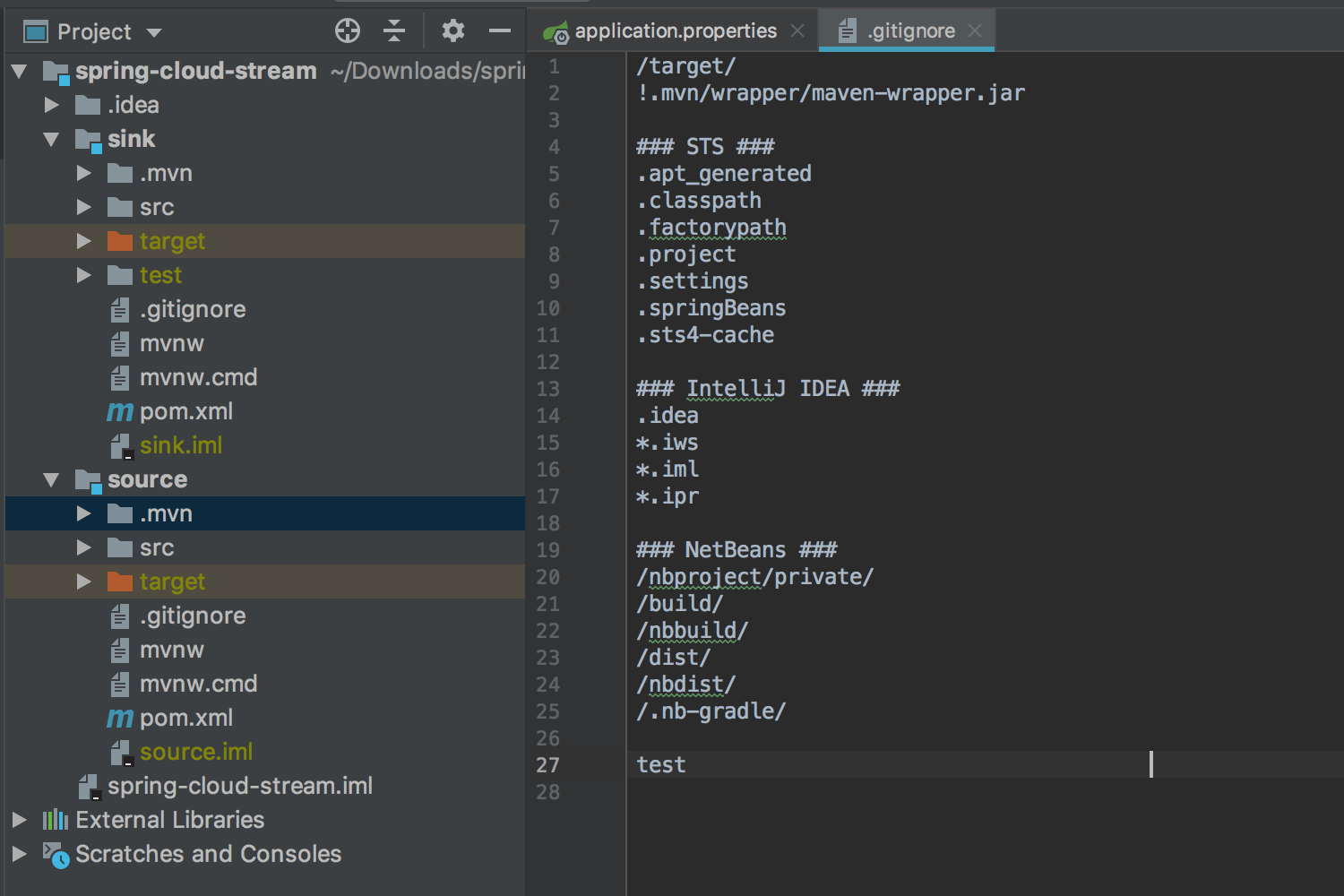The image size is (1344, 896).
Task: Expand External Libraries node
Action: click(x=19, y=820)
